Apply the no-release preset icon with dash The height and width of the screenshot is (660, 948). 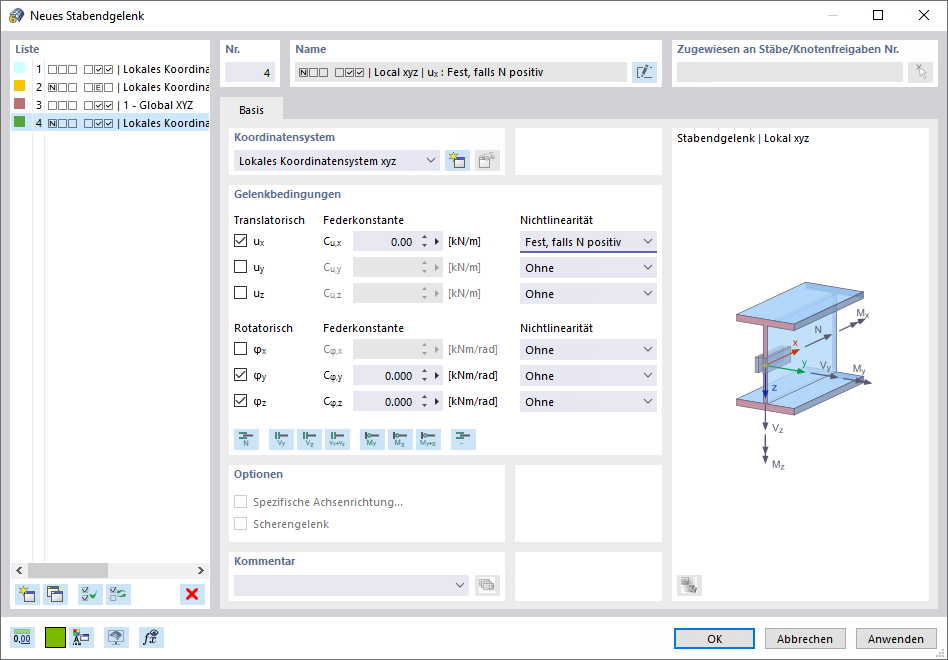click(x=463, y=439)
